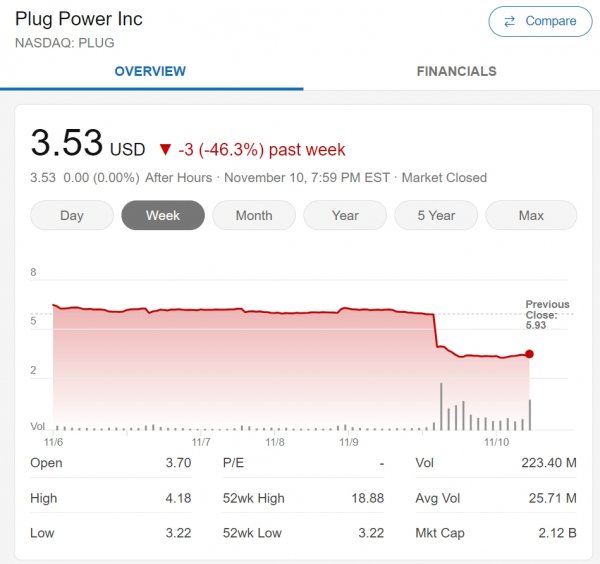
Task: Click the 11/9 date label on chart axis
Action: pos(349,442)
